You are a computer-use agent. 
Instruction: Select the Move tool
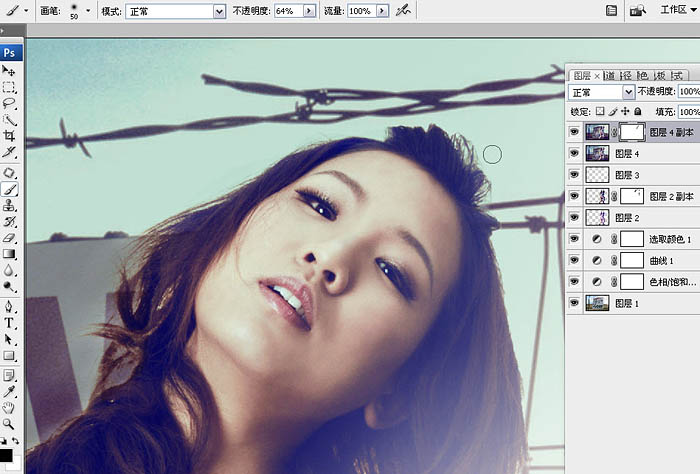pyautogui.click(x=9, y=71)
